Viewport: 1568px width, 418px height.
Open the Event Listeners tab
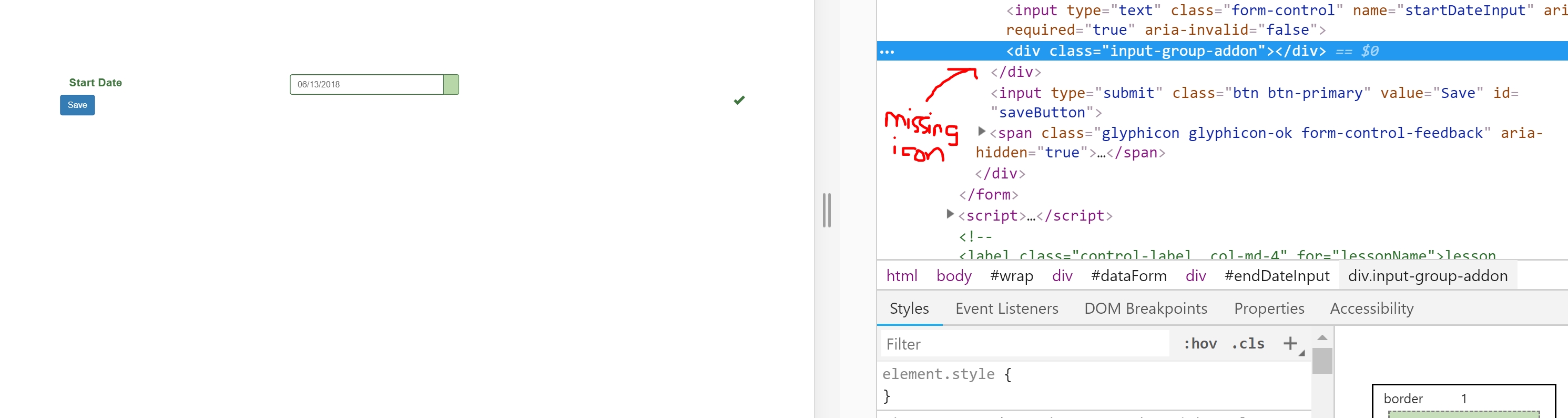click(1007, 309)
